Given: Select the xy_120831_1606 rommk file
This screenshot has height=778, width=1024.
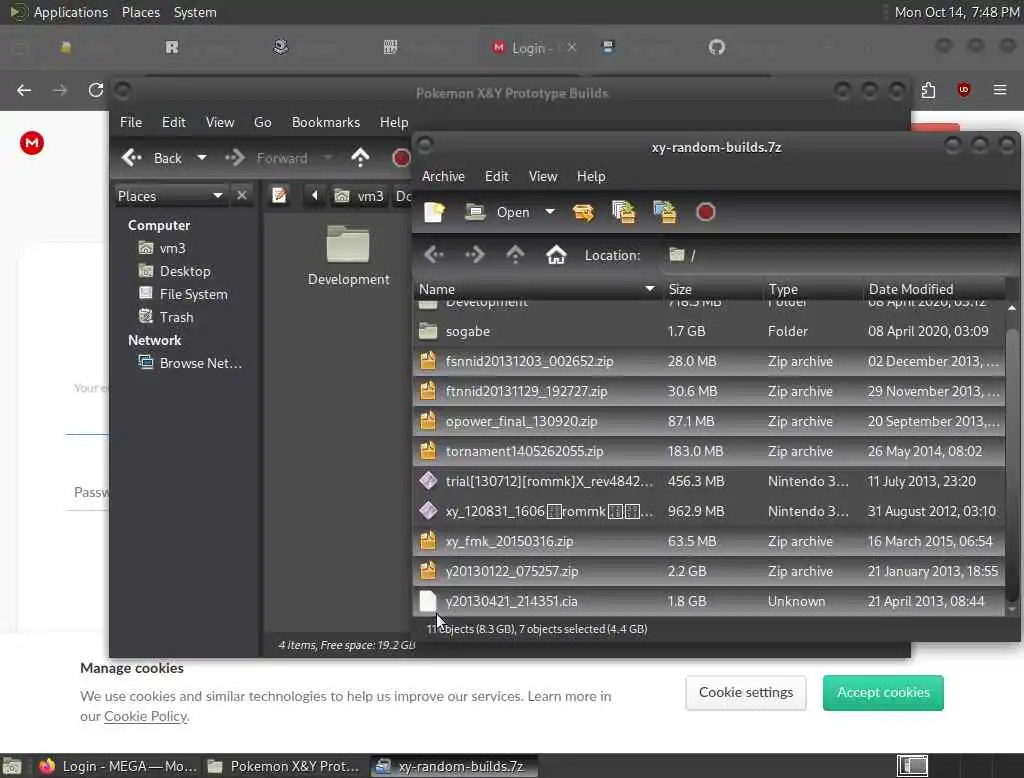Looking at the screenshot, I should coord(709,511).
